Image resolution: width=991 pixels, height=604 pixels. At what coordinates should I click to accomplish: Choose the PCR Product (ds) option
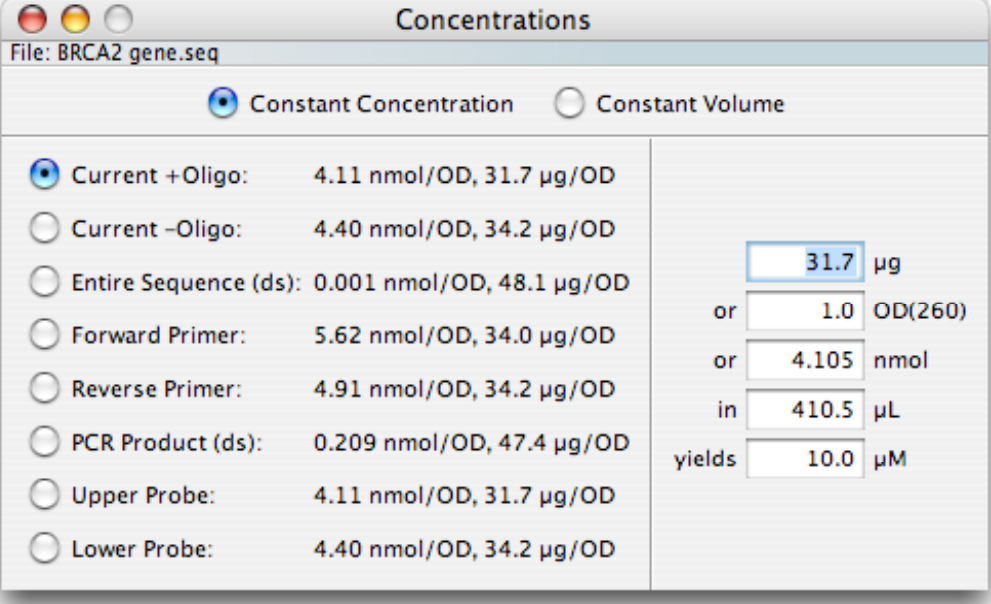click(x=45, y=442)
